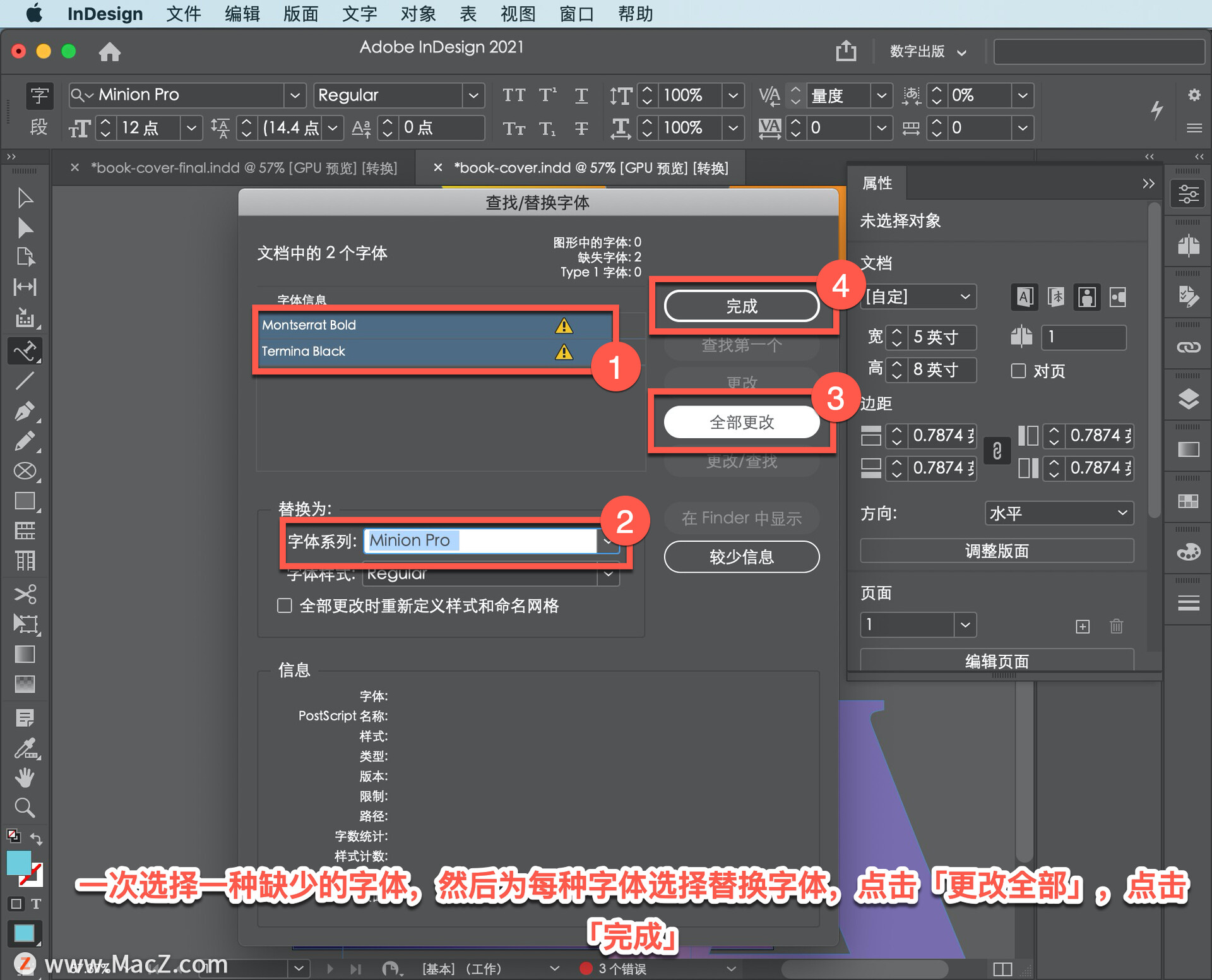
Task: Click the 完成 button
Action: 741,306
